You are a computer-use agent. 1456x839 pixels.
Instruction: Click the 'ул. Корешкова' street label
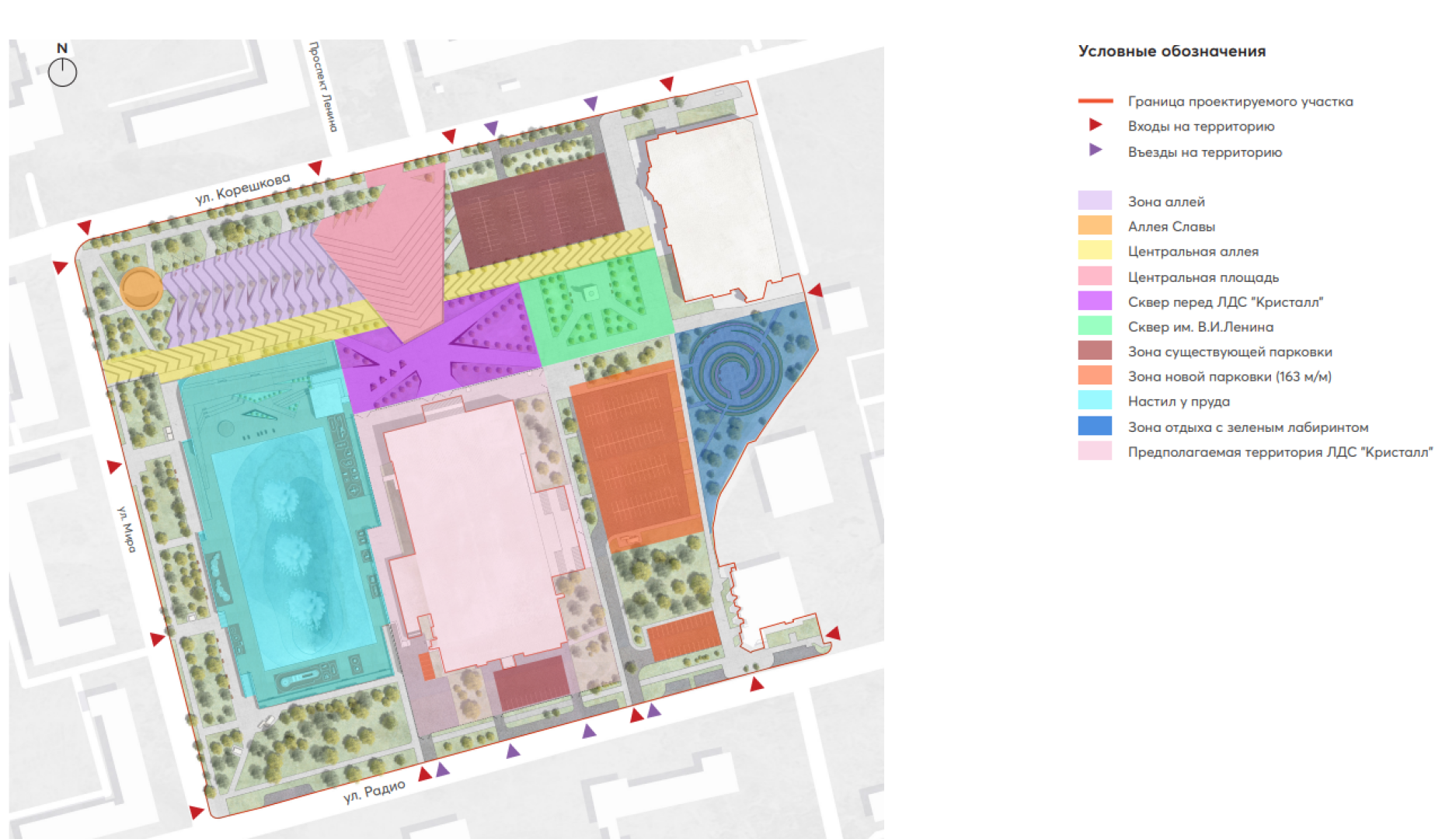pos(242,189)
